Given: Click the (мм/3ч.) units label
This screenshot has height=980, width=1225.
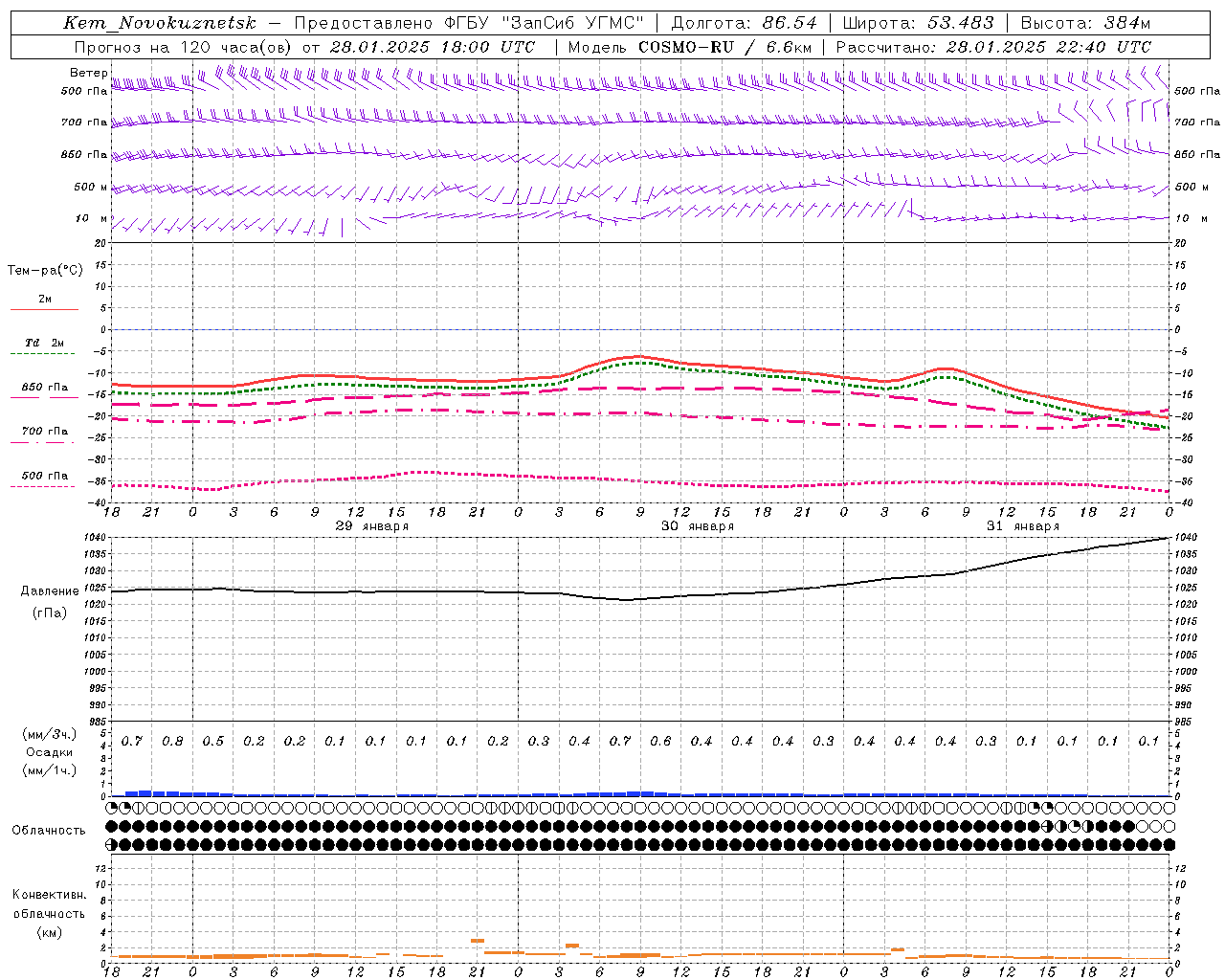Looking at the screenshot, I should [49, 734].
